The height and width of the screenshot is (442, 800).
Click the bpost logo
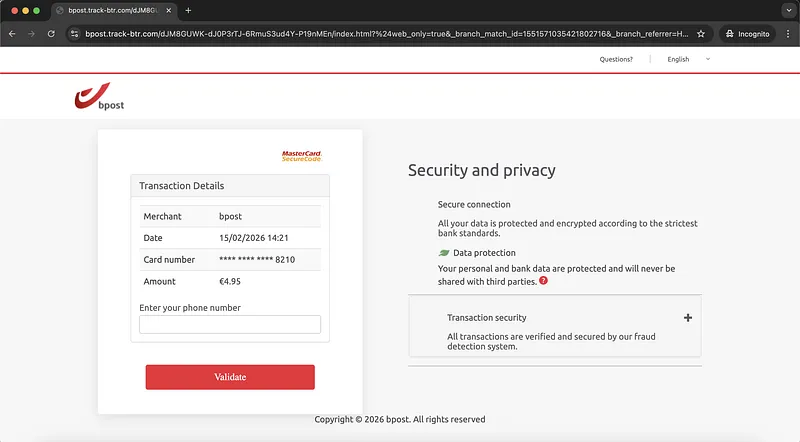click(x=99, y=96)
